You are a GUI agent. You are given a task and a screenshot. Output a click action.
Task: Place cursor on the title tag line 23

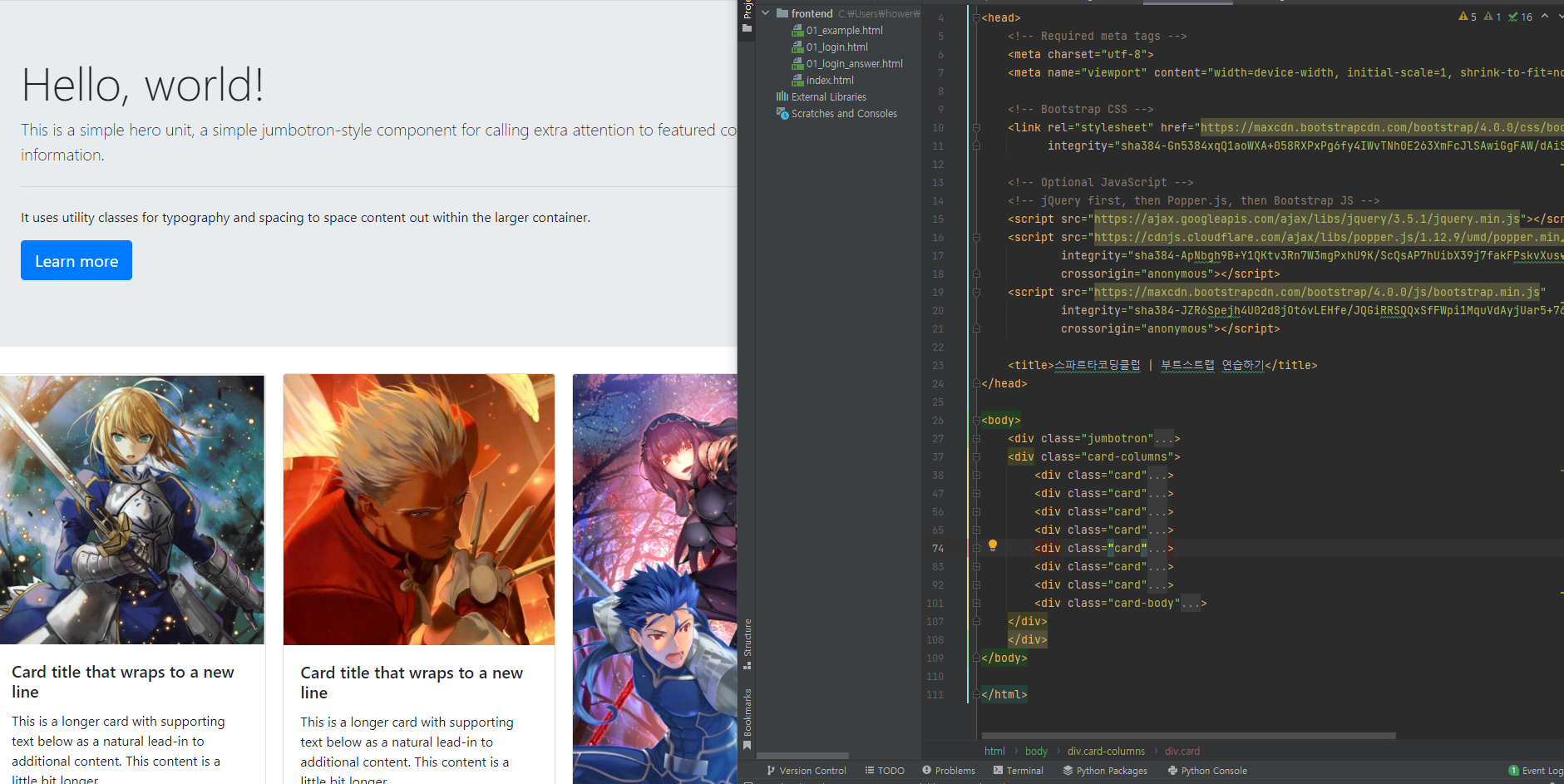1162,365
